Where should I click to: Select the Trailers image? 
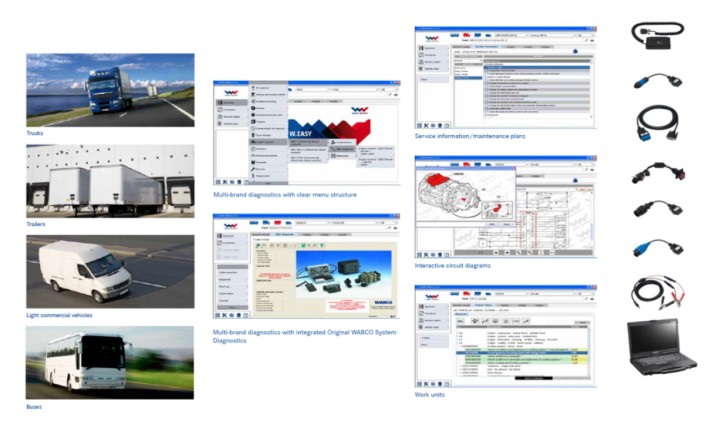click(x=110, y=181)
